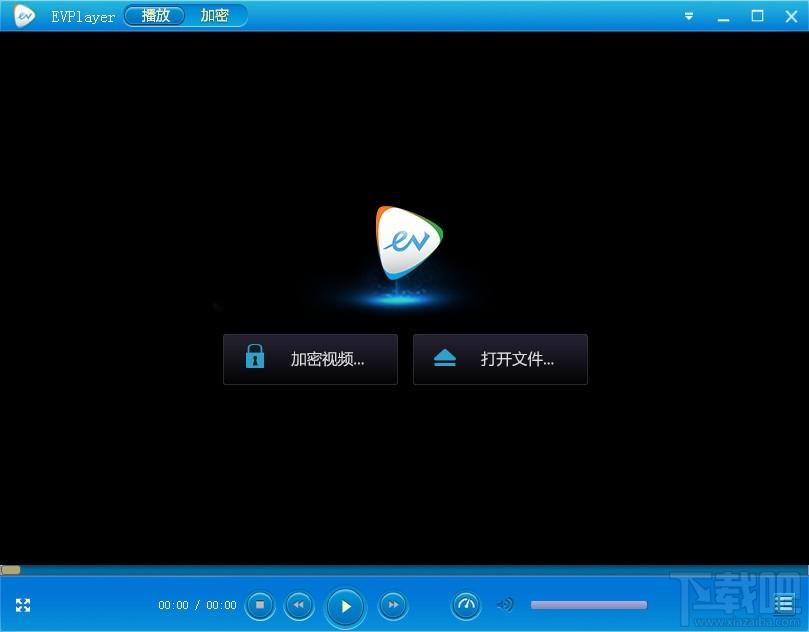Maximize the EVPlayer window
Screen dimensions: 809x632
tap(757, 16)
